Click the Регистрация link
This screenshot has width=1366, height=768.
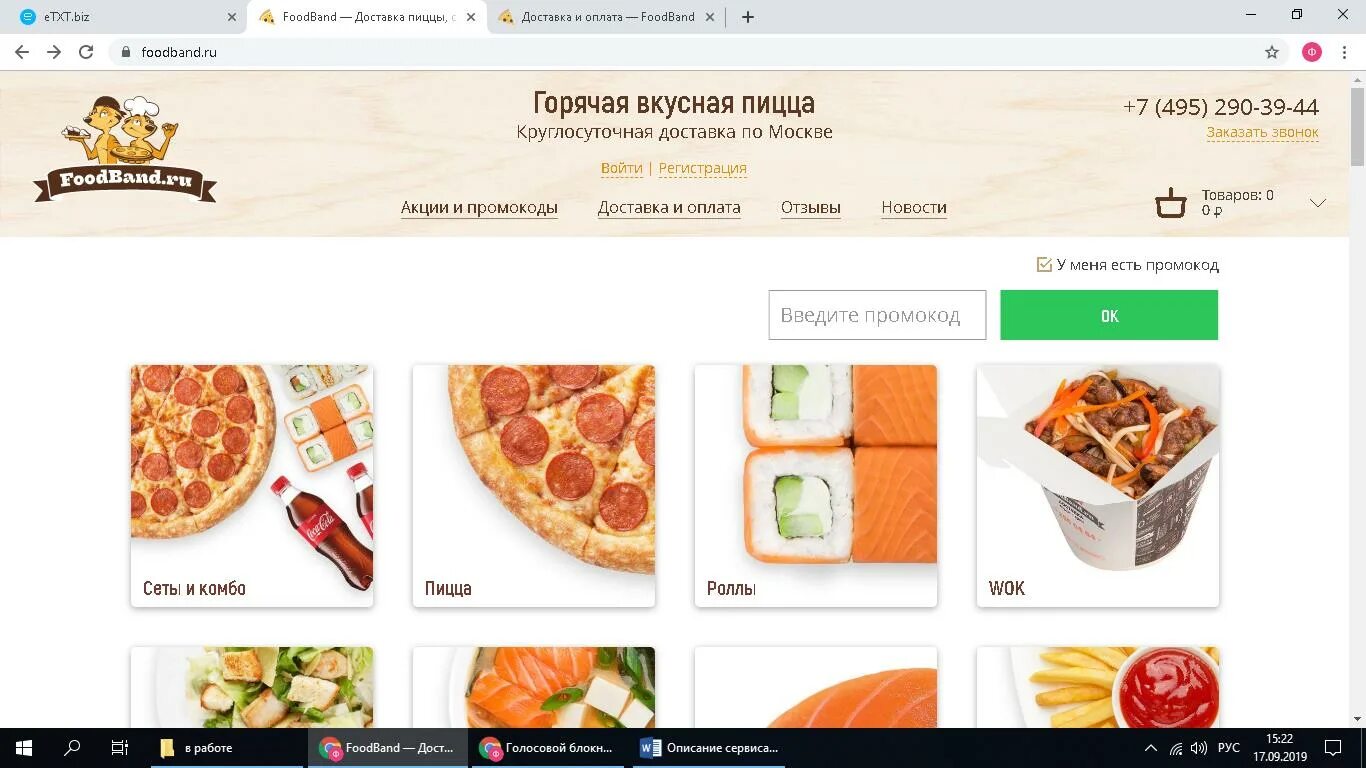pos(702,168)
